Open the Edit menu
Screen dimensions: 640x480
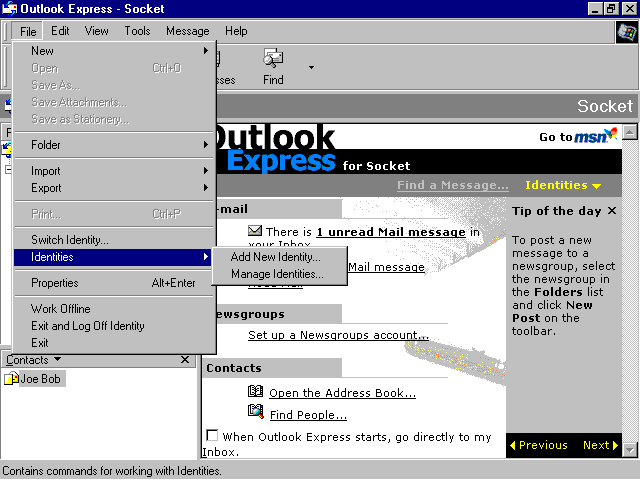[60, 31]
